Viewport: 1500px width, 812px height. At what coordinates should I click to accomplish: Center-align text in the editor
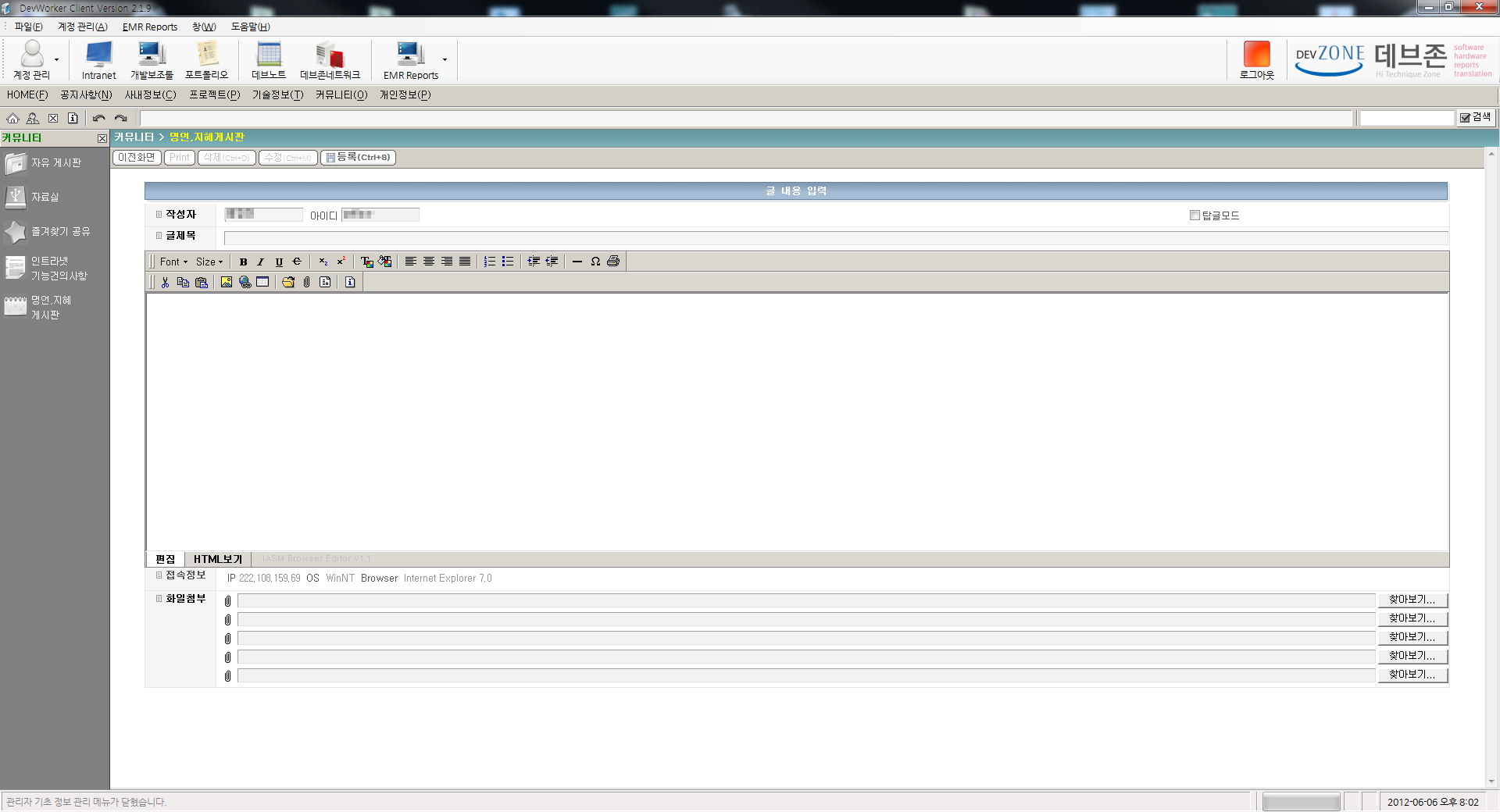(x=429, y=262)
